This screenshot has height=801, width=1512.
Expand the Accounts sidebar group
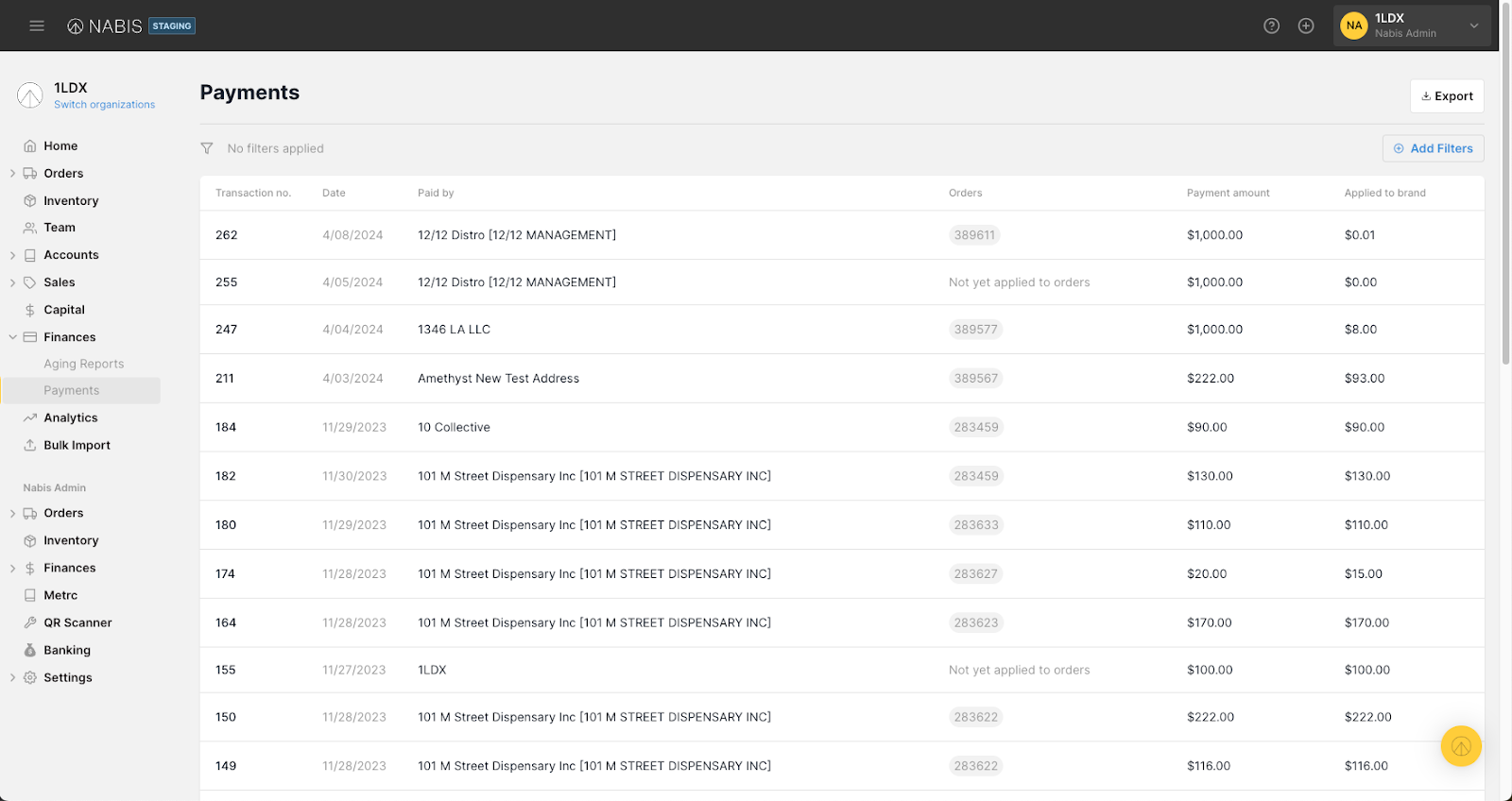tap(12, 255)
